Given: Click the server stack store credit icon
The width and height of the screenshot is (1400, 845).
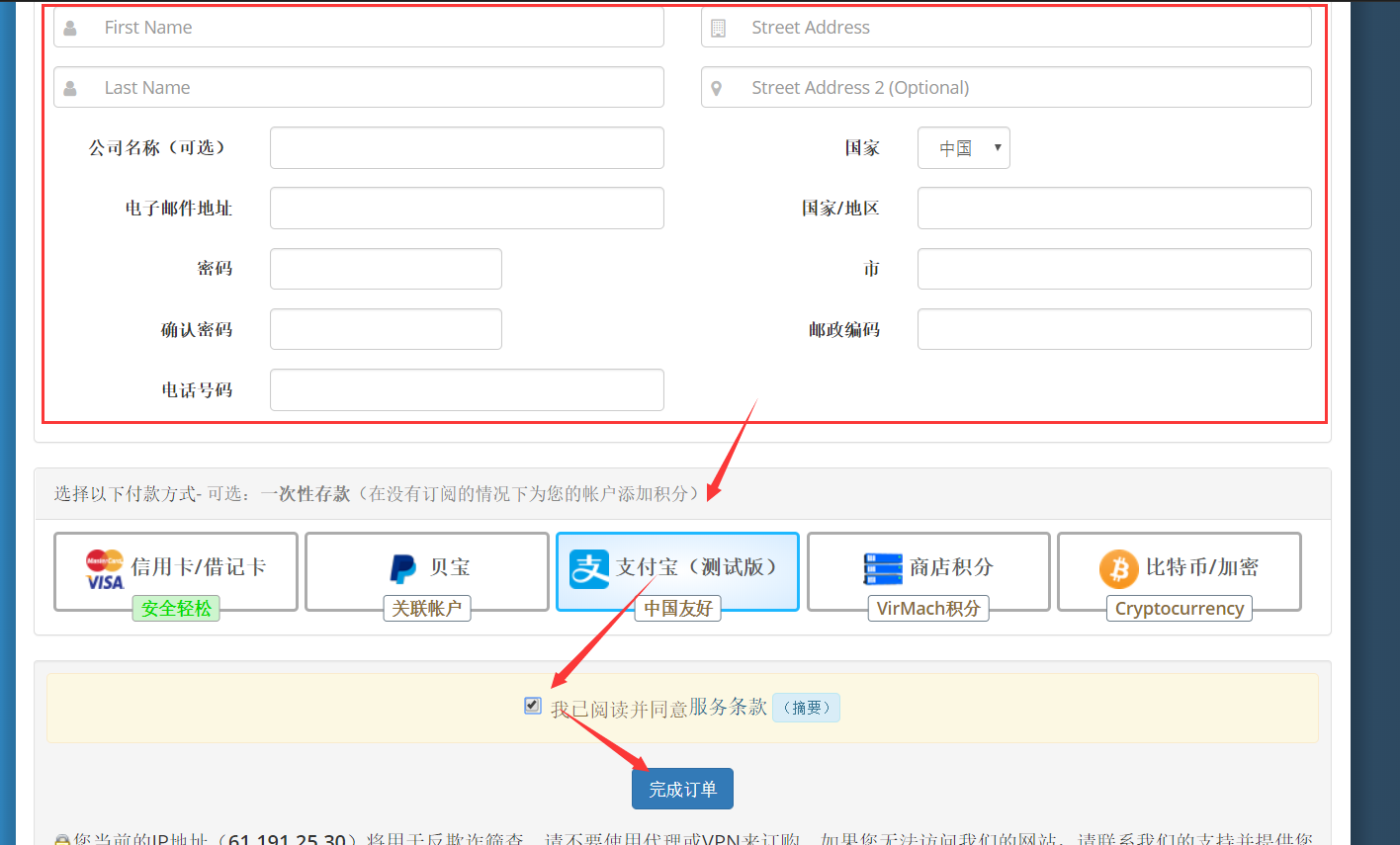Looking at the screenshot, I should (x=883, y=569).
